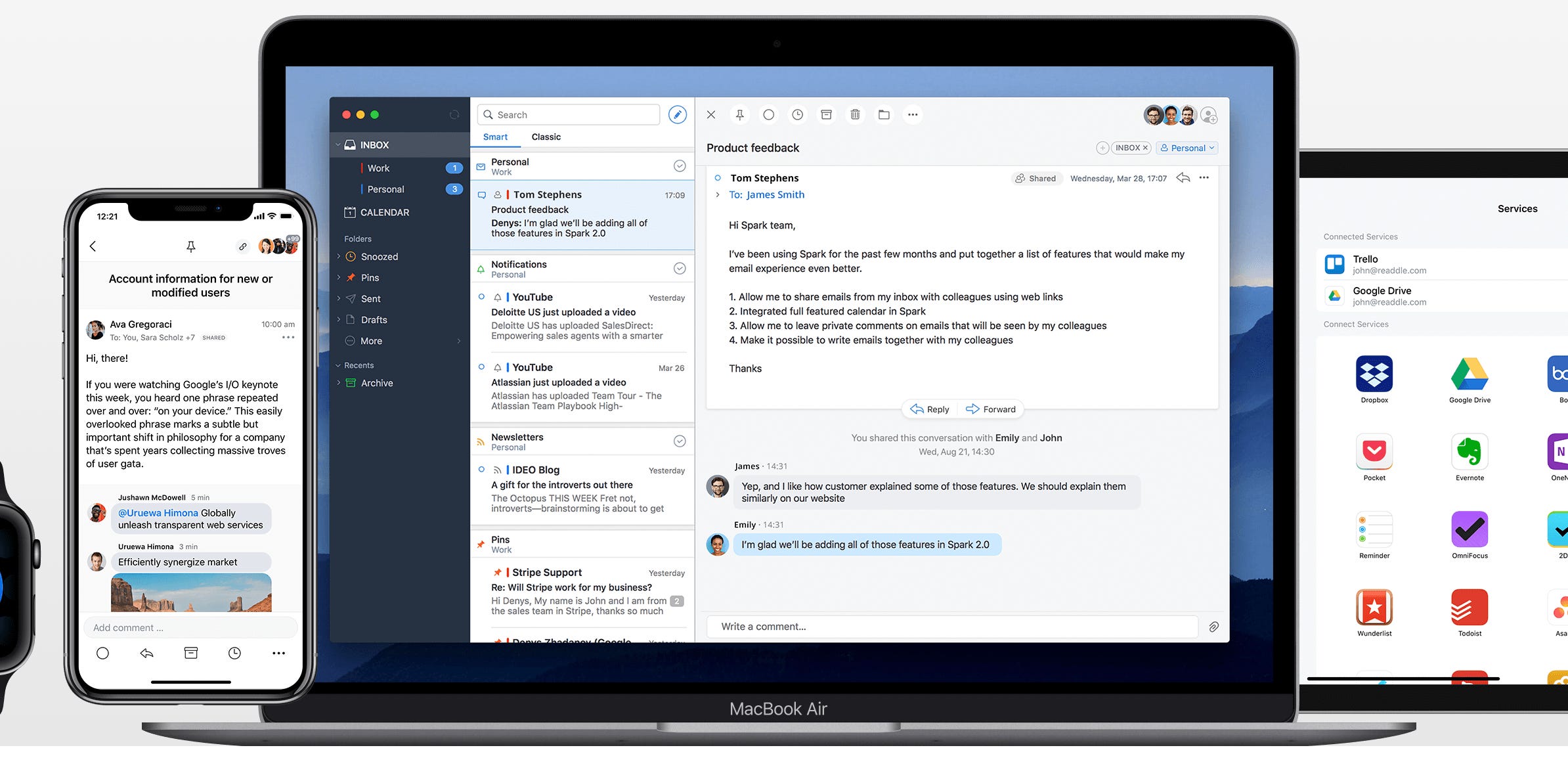The height and width of the screenshot is (775, 1568).
Task: Connect Wunderlist service
Action: point(1374,613)
